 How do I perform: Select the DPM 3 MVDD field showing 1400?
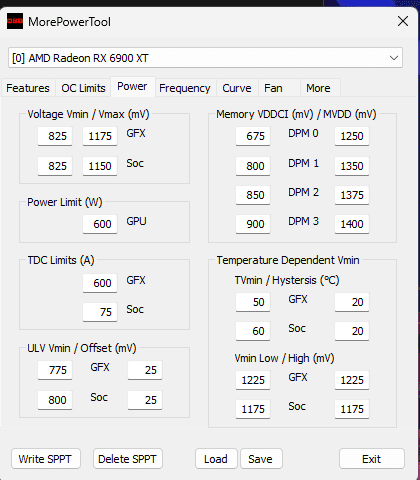pos(352,224)
